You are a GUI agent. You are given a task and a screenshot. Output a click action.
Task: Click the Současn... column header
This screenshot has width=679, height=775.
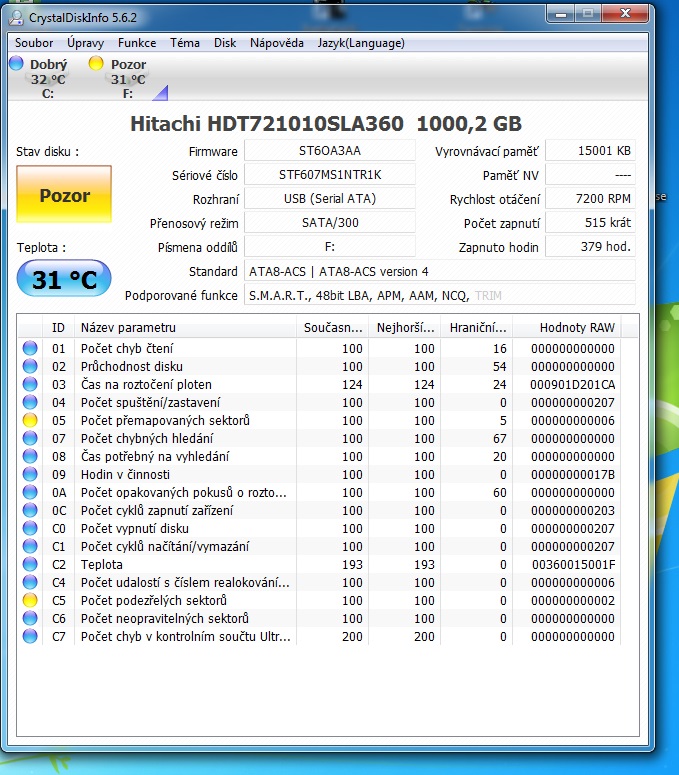[333, 327]
